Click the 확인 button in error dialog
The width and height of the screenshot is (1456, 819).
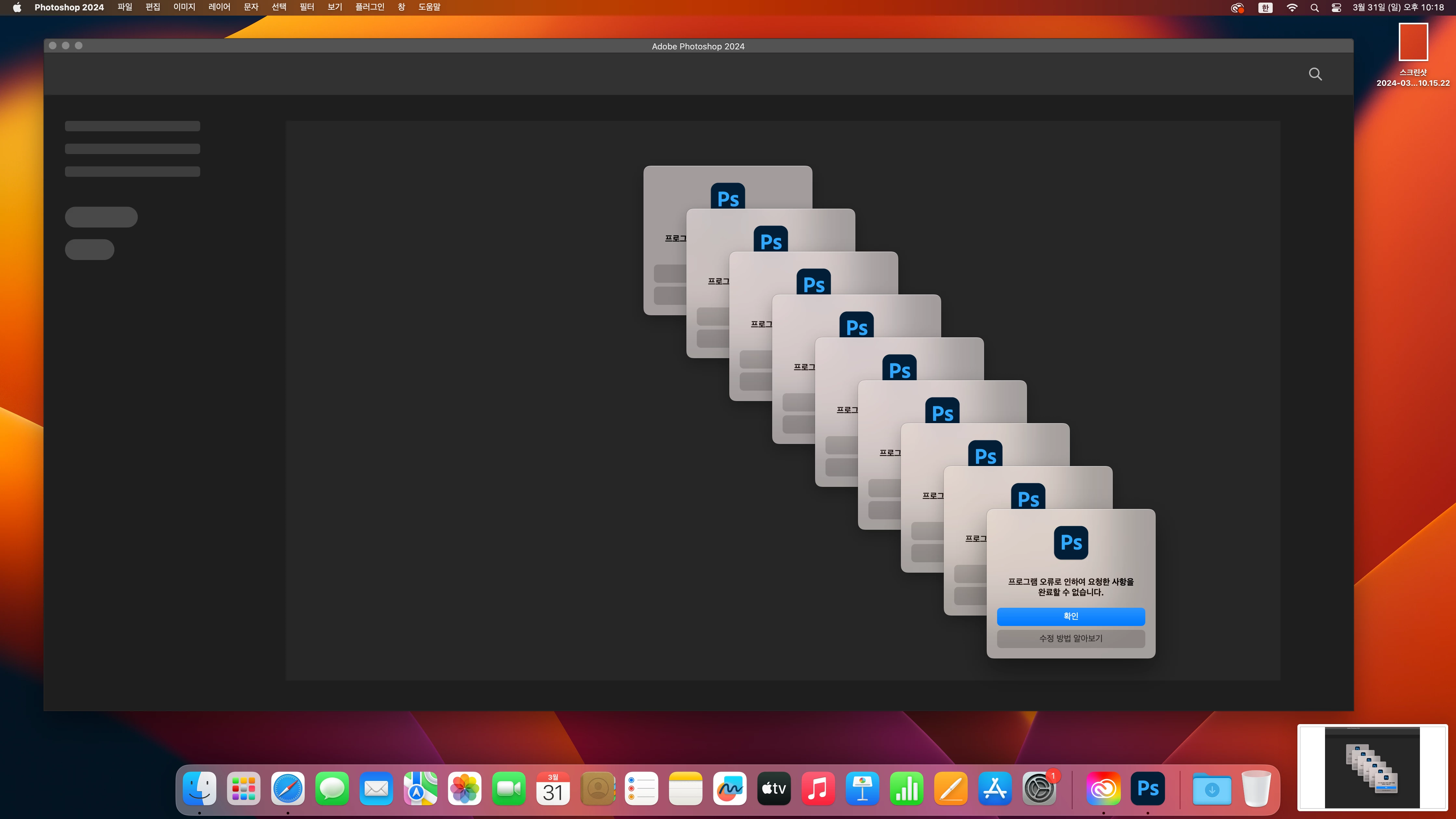pos(1071,616)
